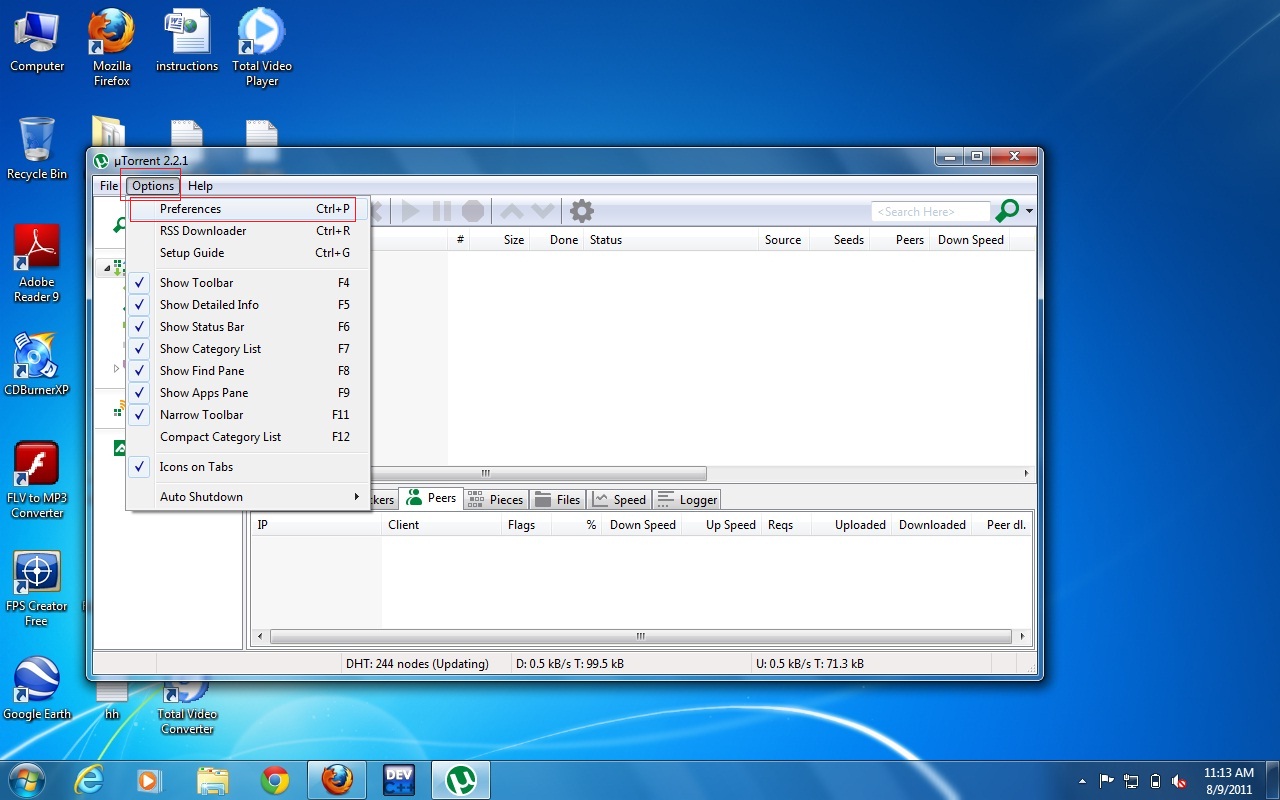Image resolution: width=1280 pixels, height=800 pixels.
Task: Switch to the Pieces tab
Action: [494, 499]
